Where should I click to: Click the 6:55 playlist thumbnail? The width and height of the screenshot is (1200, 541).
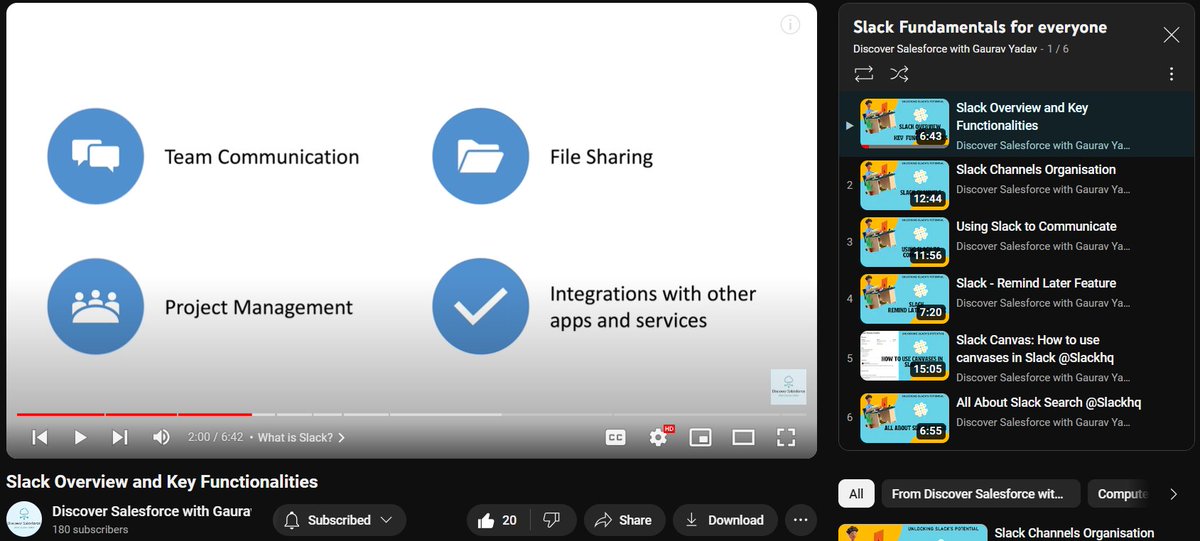click(905, 417)
